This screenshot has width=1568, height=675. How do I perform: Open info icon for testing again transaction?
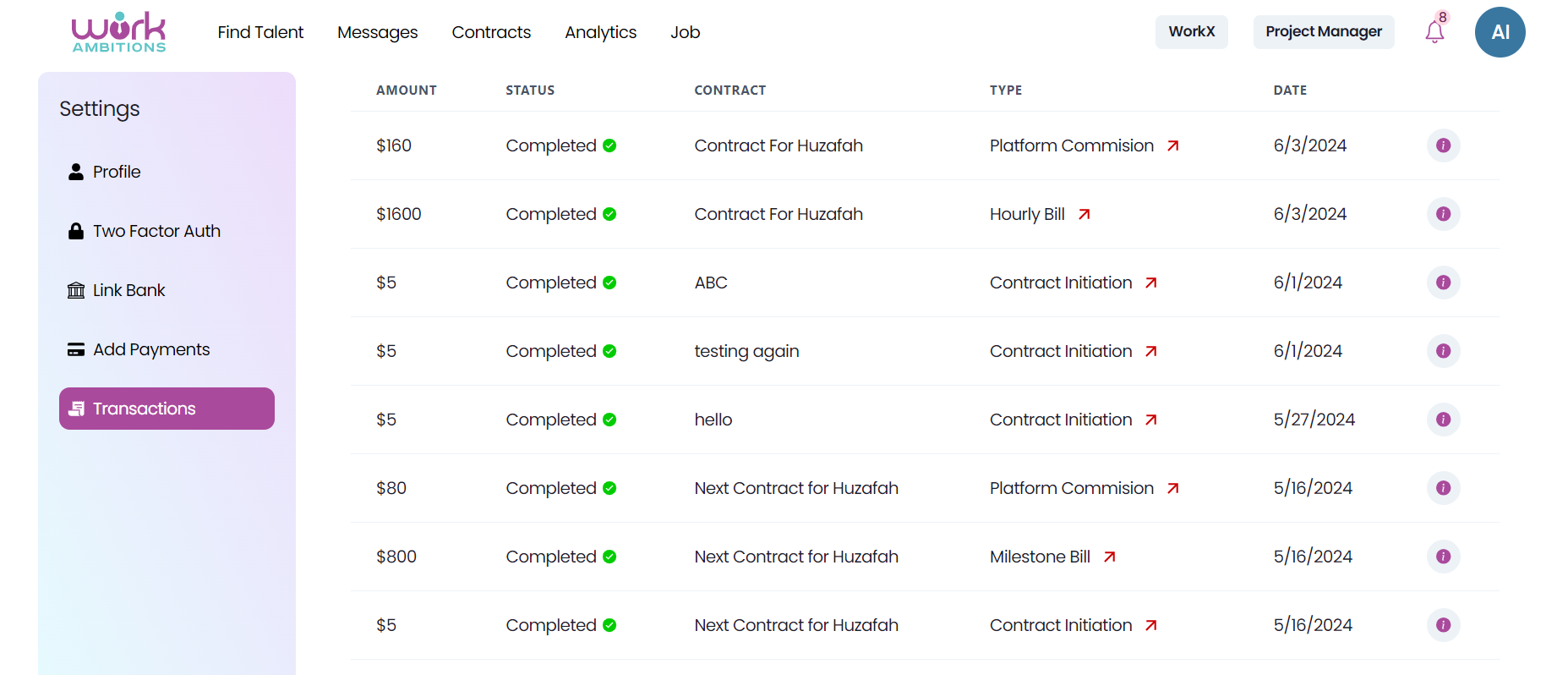[1443, 351]
